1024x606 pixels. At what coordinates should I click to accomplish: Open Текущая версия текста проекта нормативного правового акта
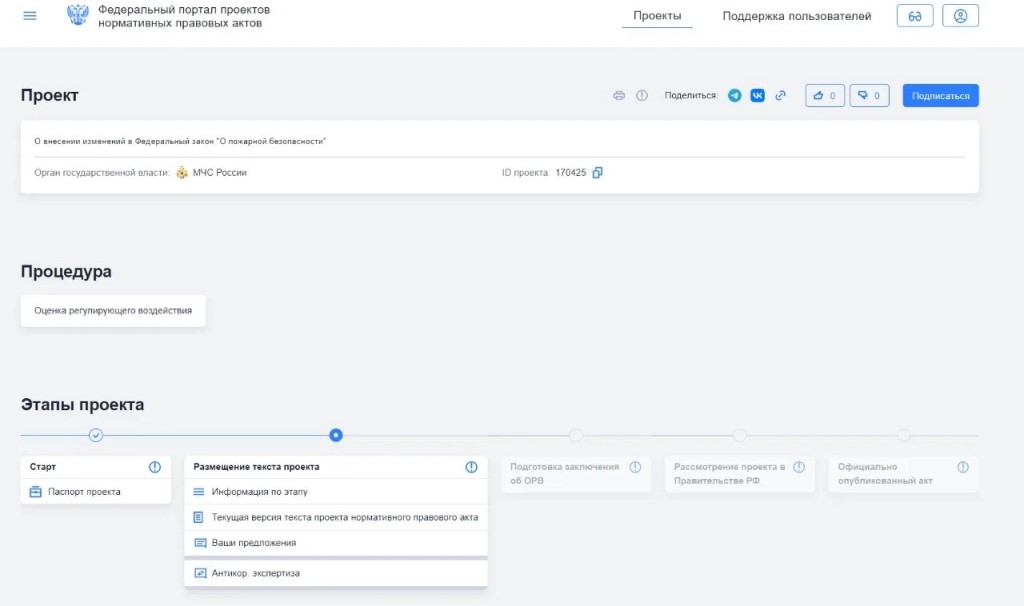point(336,517)
